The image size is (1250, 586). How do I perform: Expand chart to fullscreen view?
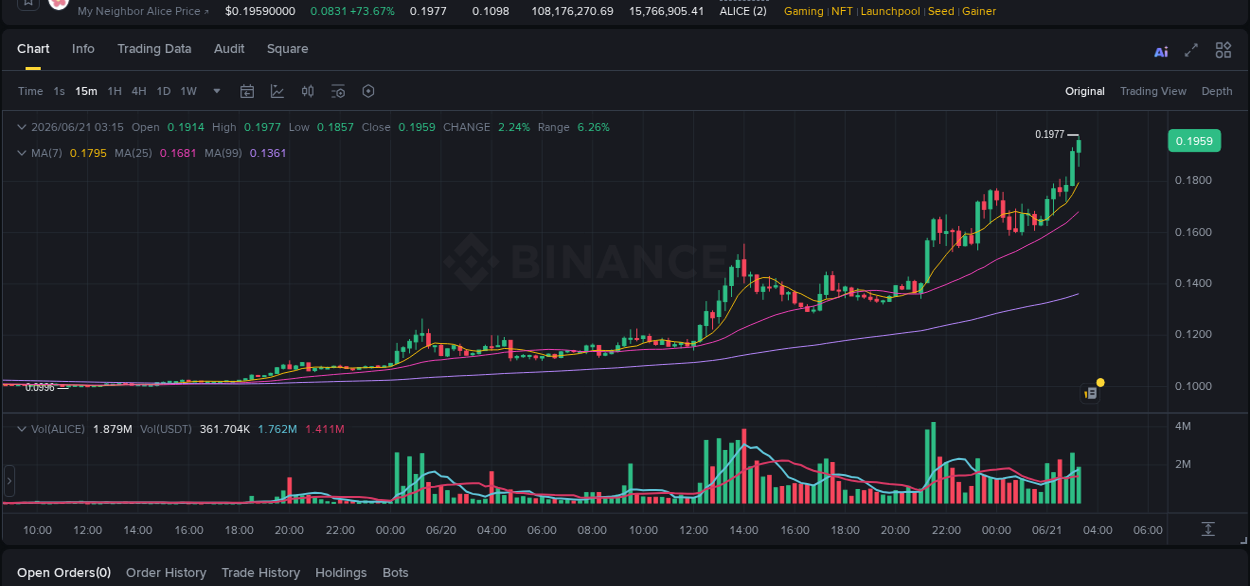tap(1191, 50)
